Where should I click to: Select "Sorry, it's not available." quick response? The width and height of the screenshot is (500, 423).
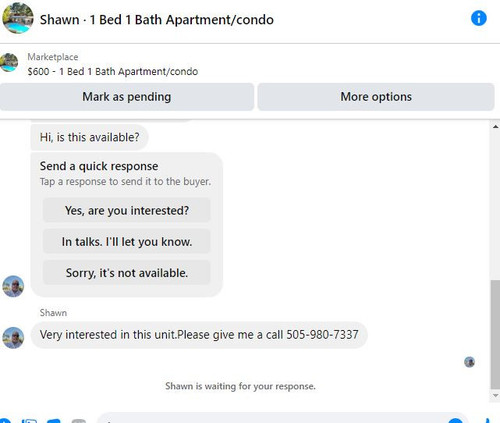click(127, 273)
